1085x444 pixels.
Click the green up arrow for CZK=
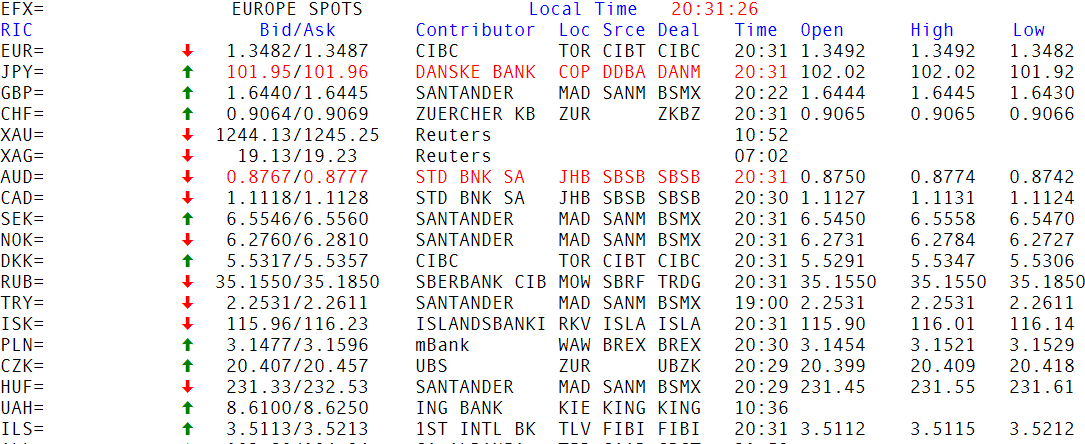188,366
